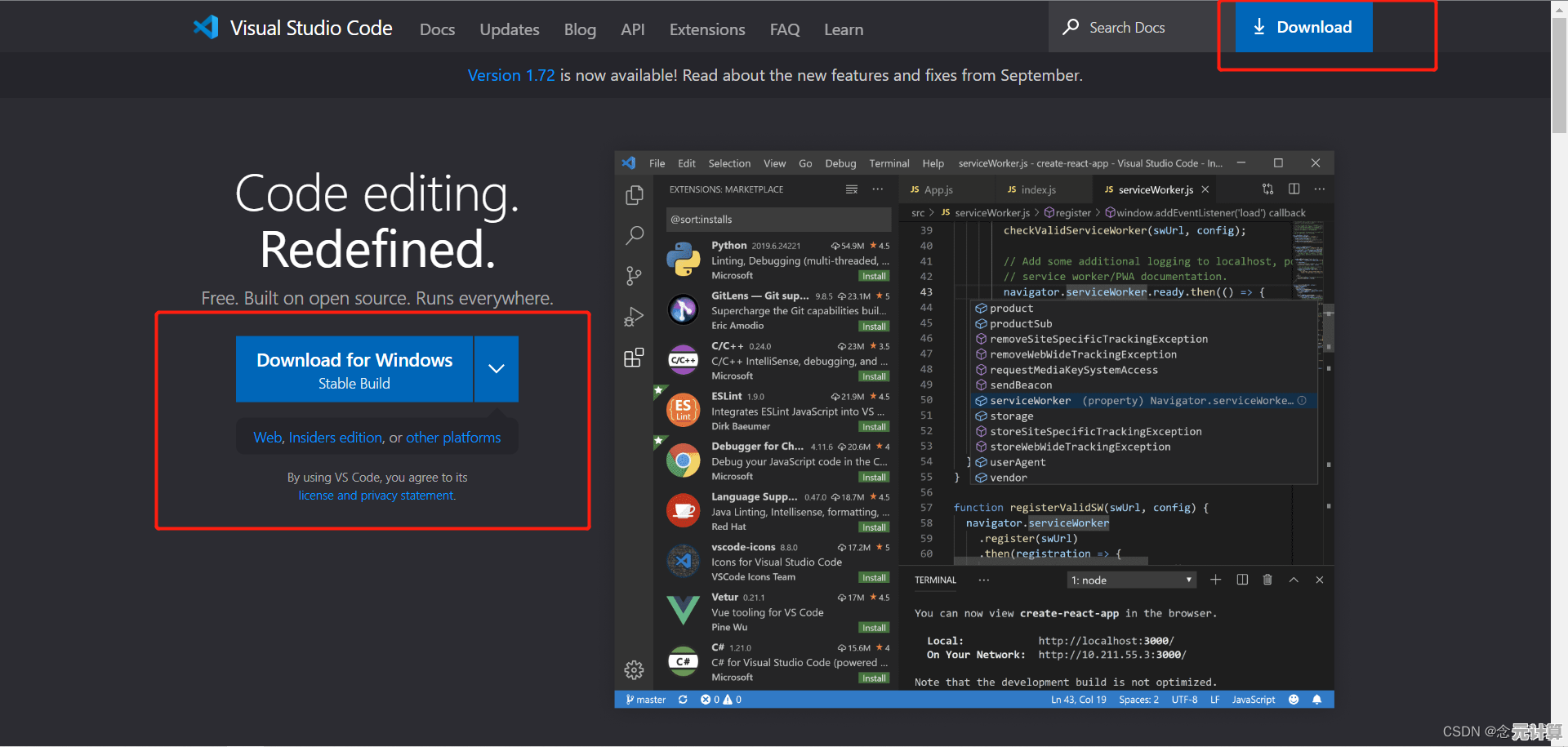
Task: Open the Updates navigation item
Action: (510, 29)
